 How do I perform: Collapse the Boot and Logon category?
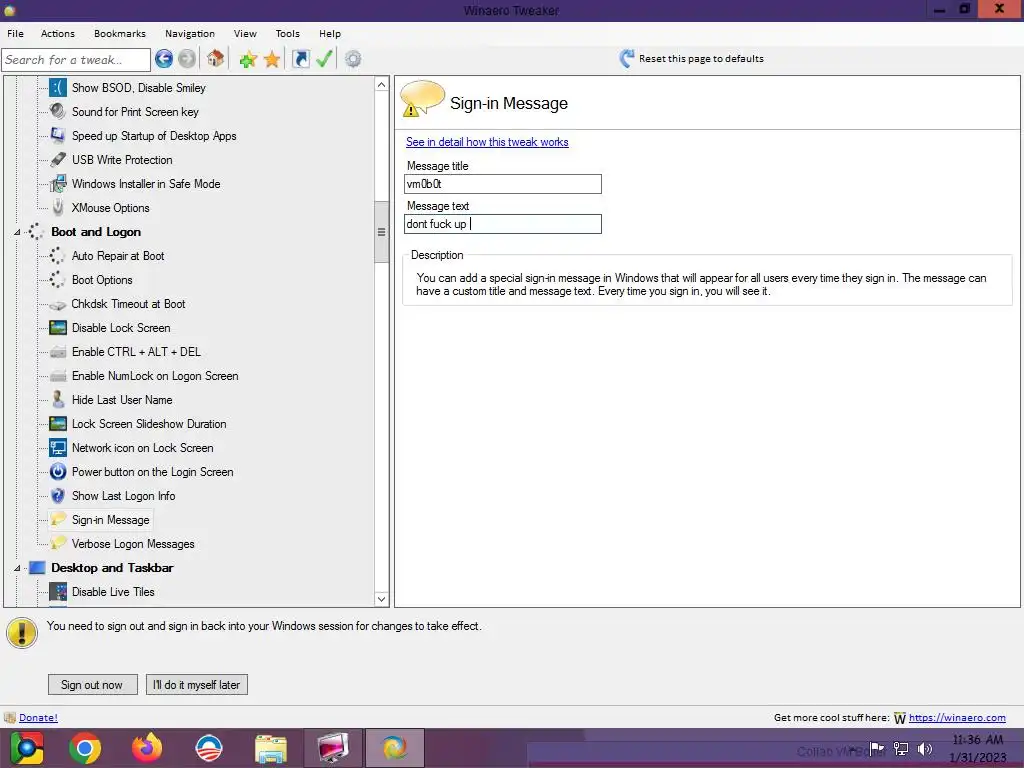tap(18, 232)
